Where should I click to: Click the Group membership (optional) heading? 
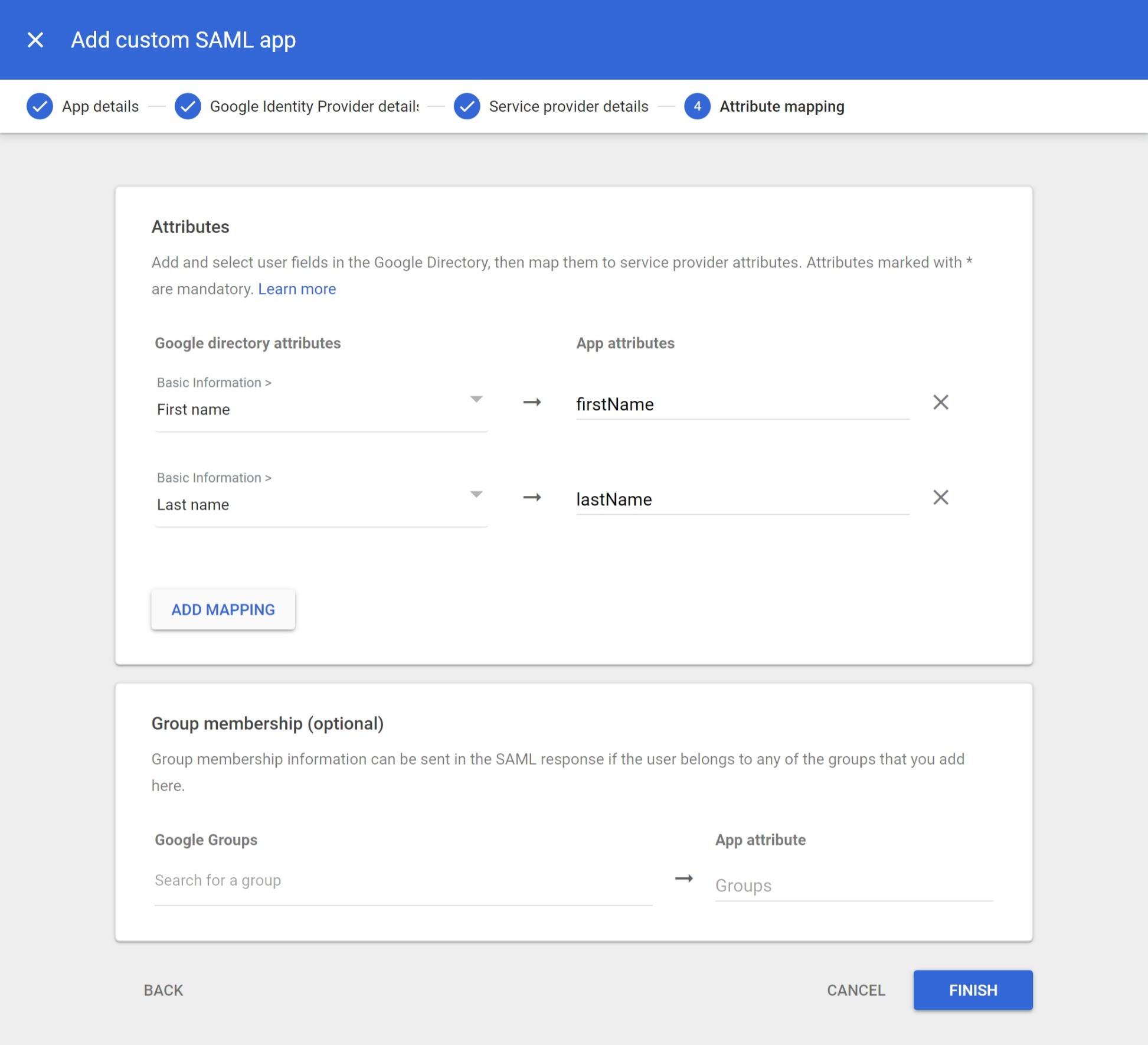[267, 723]
